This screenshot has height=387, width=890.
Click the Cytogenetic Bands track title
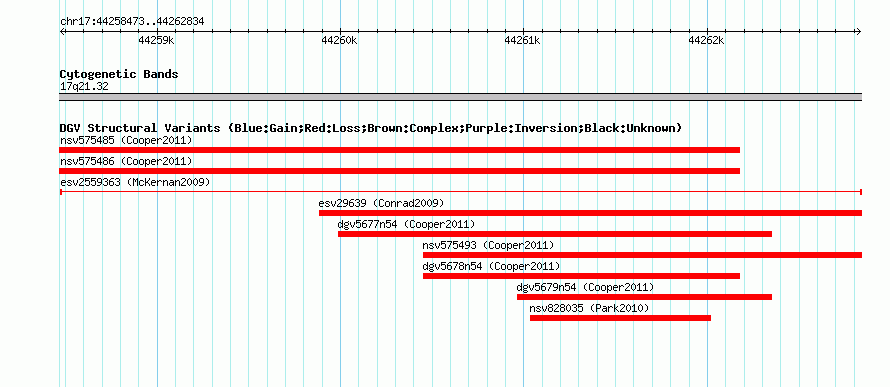119,74
